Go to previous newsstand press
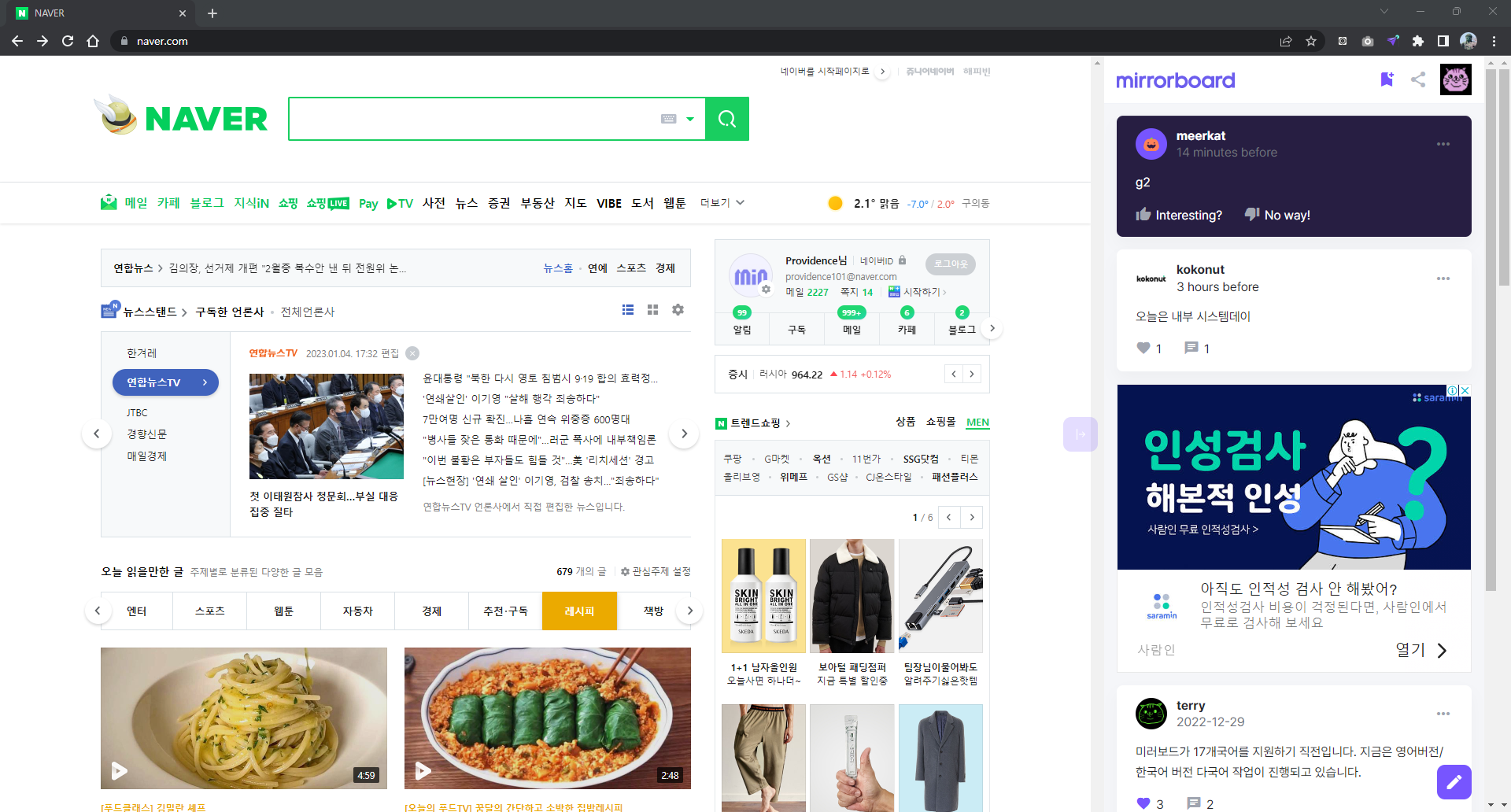Image resolution: width=1511 pixels, height=812 pixels. tap(97, 434)
